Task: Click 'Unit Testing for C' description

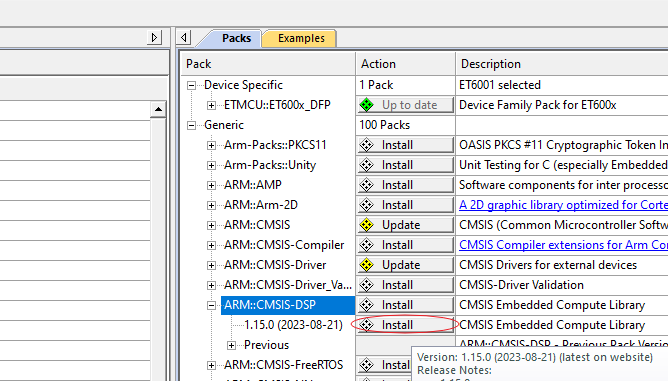Action: [563, 165]
